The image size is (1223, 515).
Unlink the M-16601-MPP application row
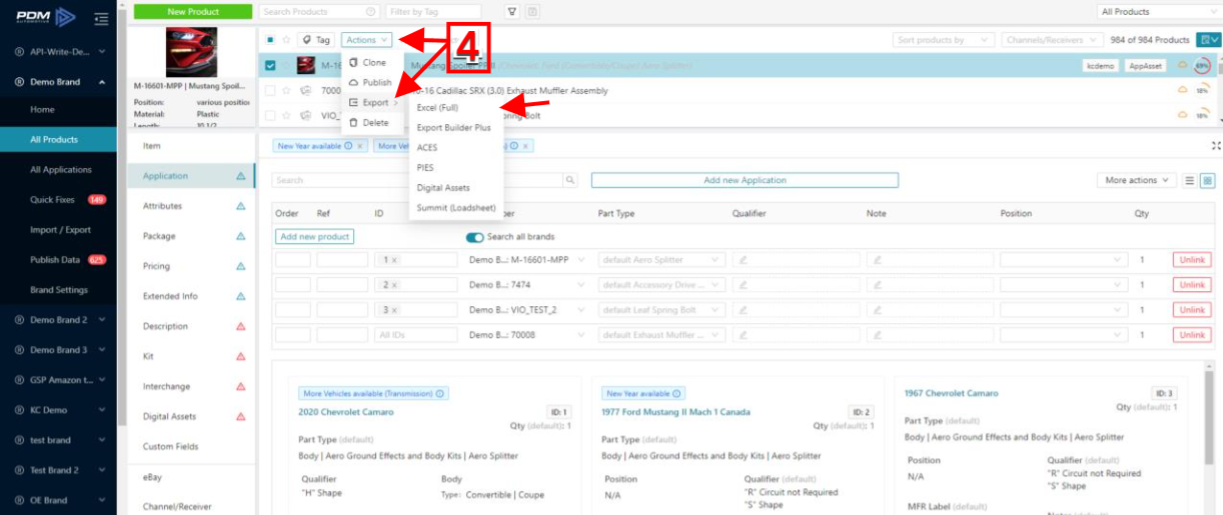[x=1192, y=260]
